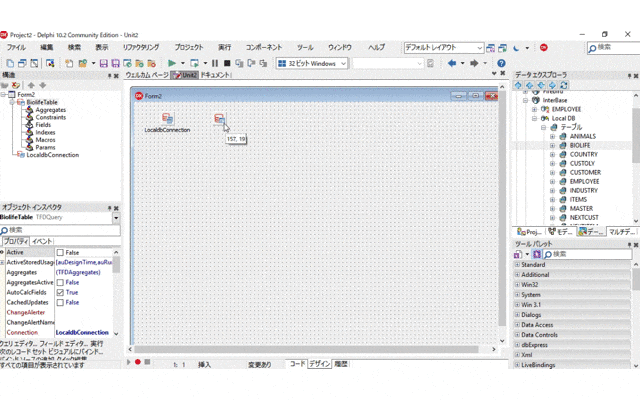Click the Save All icon
Image resolution: width=640 pixels, height=400 pixels.
click(x=116, y=63)
